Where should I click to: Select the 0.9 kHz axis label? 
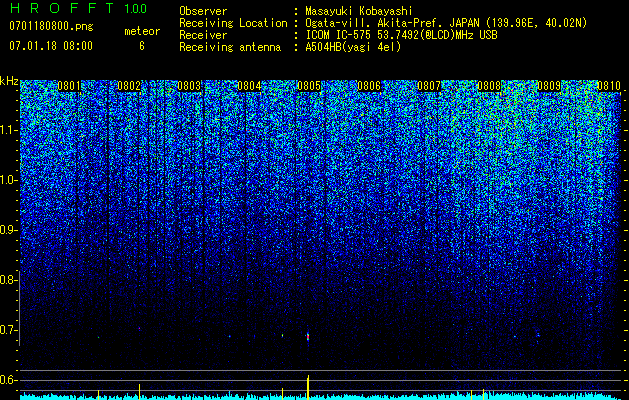8,230
